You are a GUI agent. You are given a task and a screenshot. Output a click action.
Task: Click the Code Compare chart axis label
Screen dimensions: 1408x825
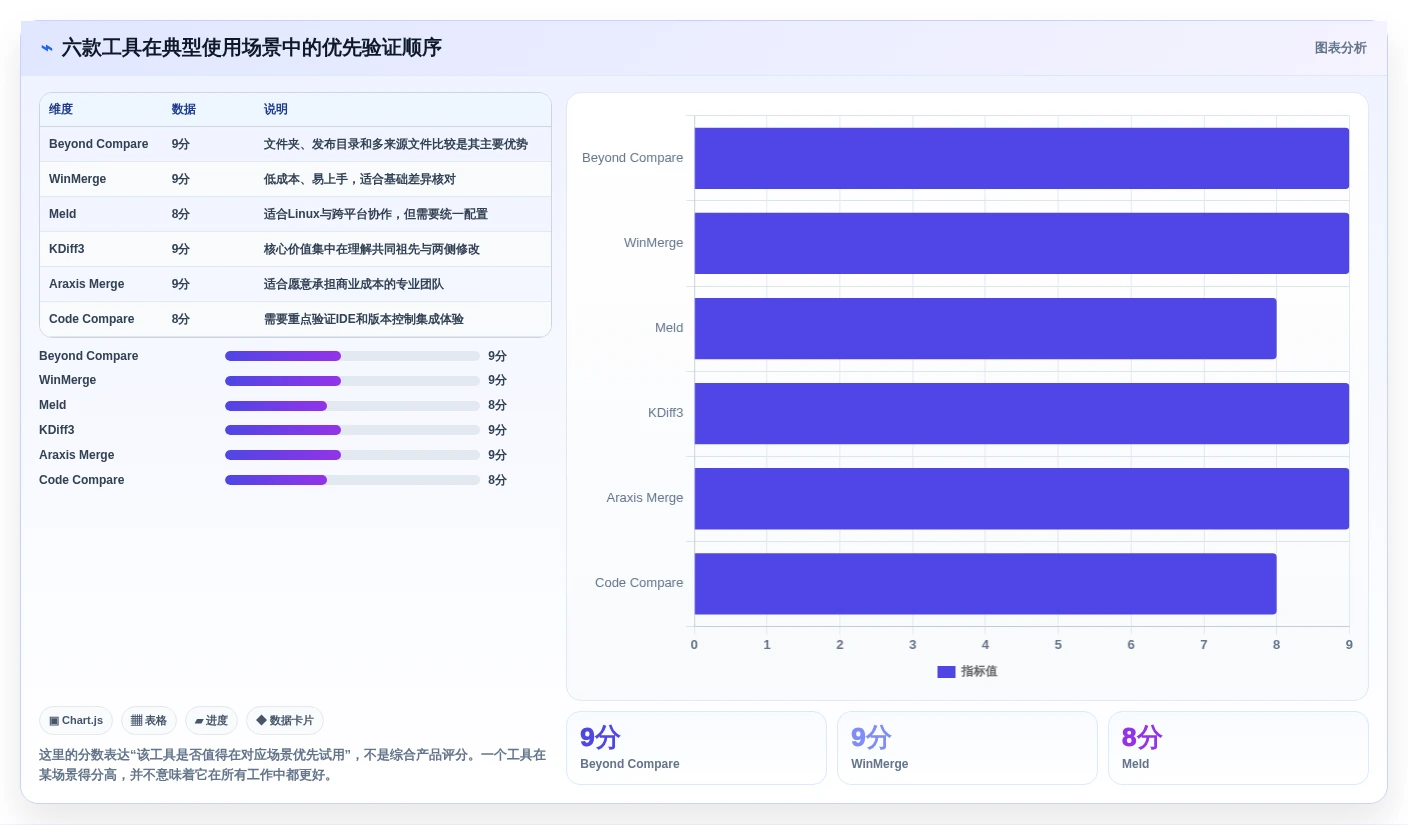pos(639,583)
